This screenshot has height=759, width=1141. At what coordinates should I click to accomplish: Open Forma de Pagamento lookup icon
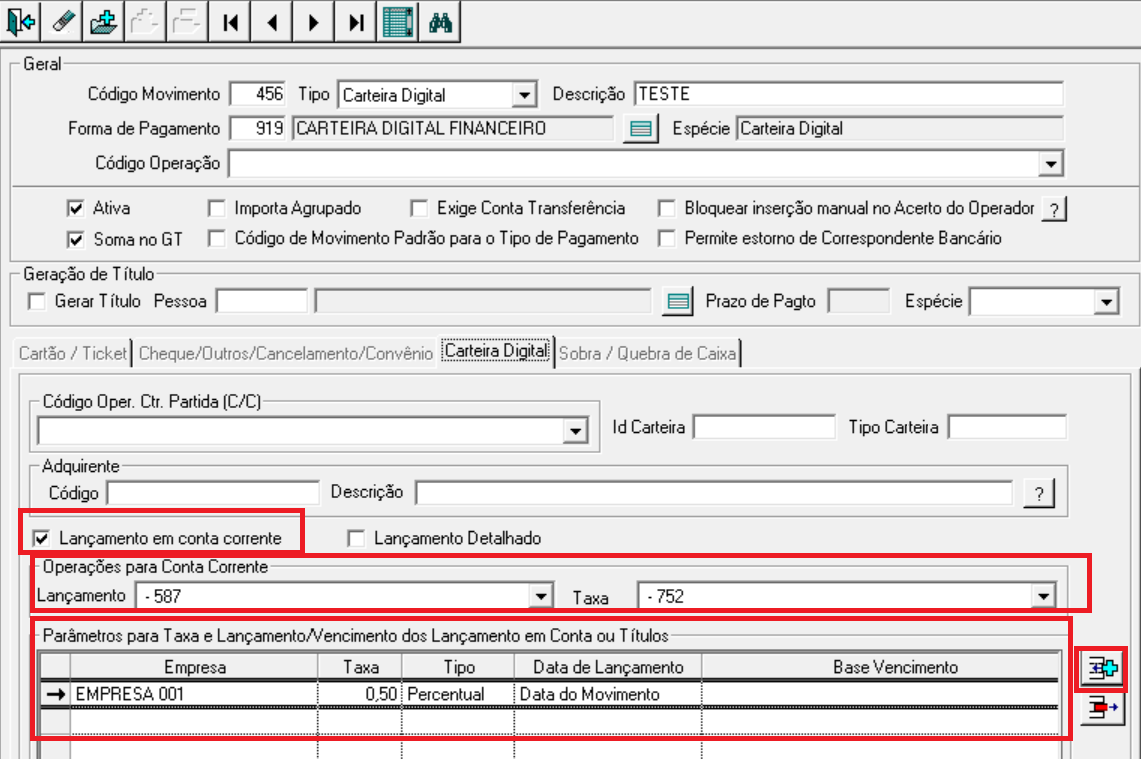(x=640, y=129)
